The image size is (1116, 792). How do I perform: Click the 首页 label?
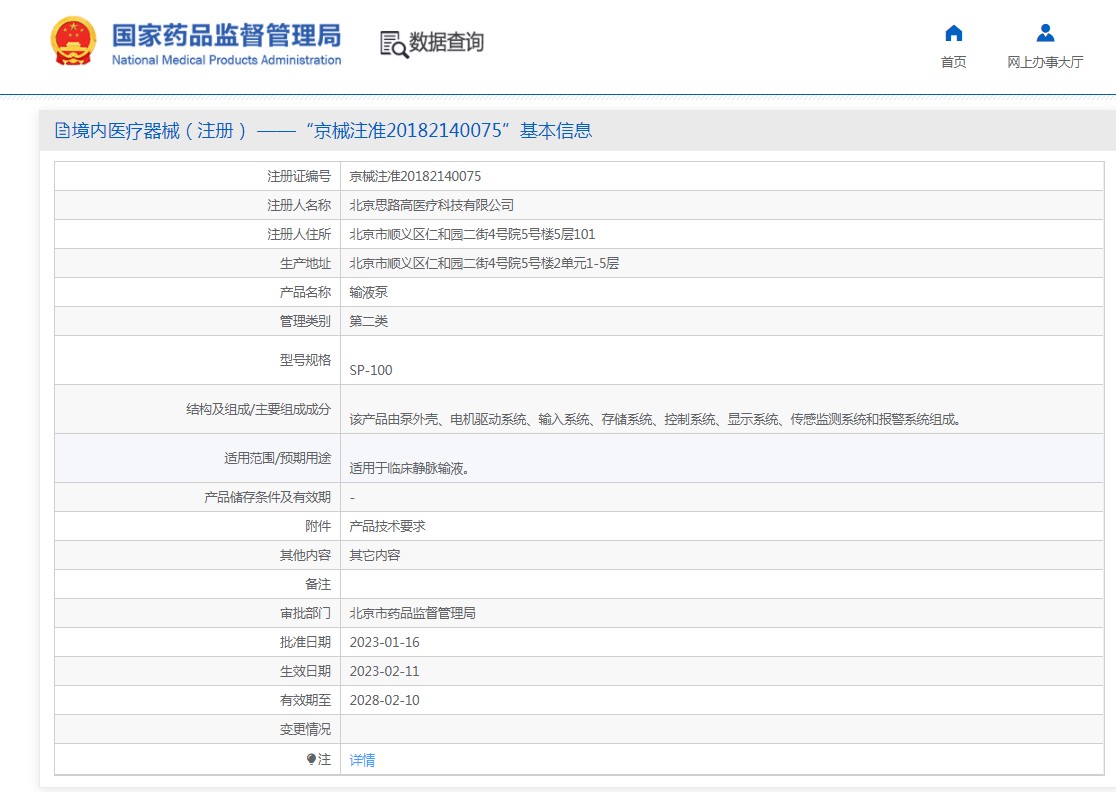pyautogui.click(x=954, y=62)
